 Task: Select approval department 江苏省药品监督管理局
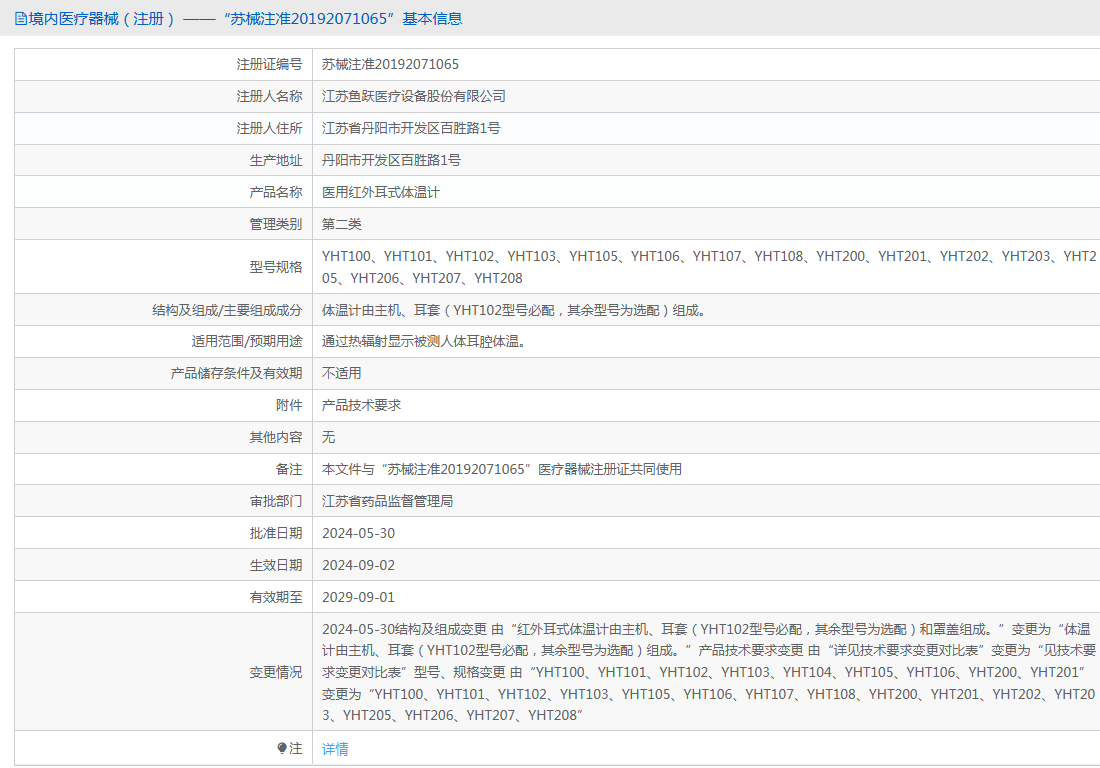point(387,501)
